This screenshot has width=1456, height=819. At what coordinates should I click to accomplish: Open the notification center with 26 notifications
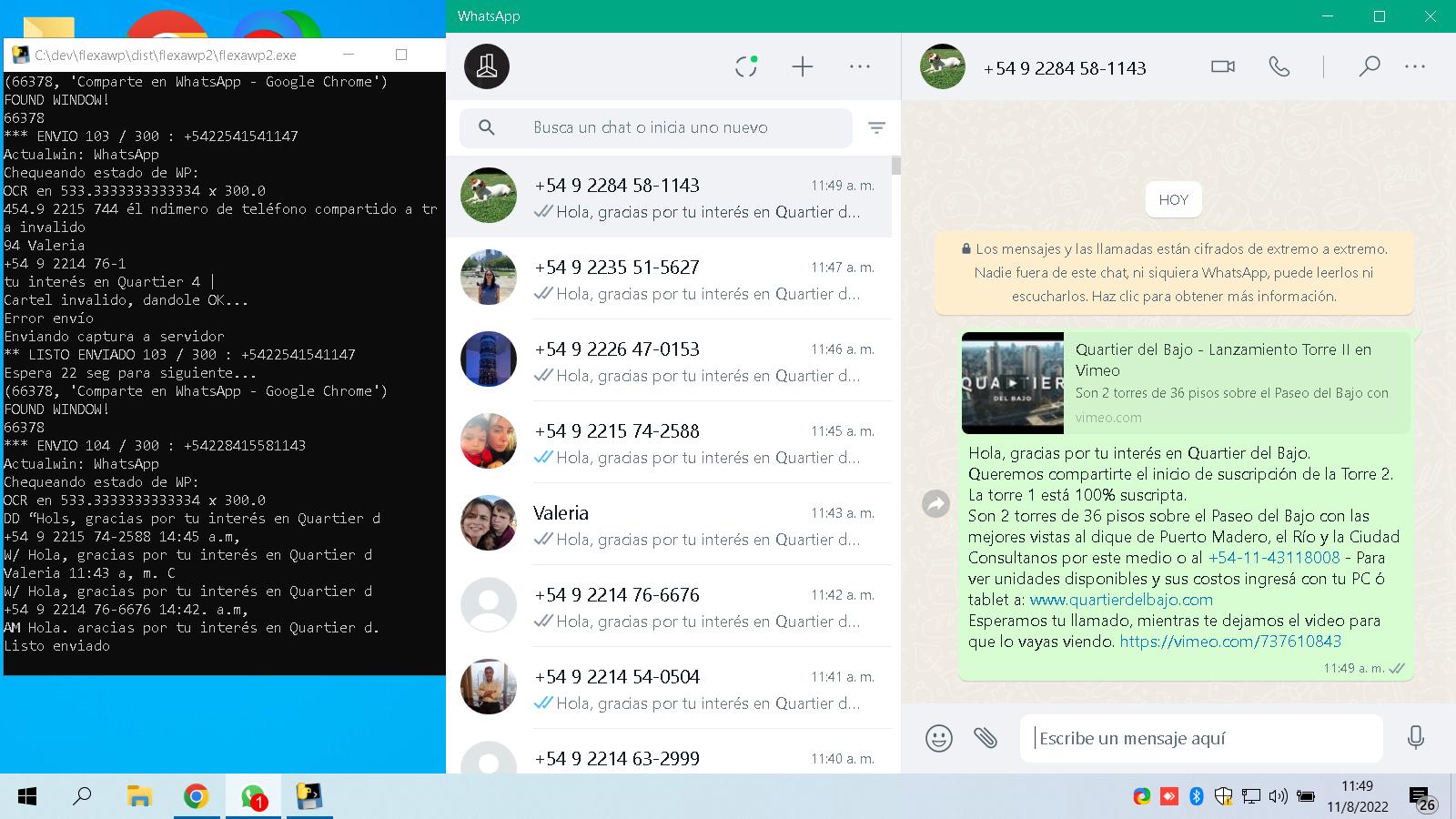click(1422, 799)
